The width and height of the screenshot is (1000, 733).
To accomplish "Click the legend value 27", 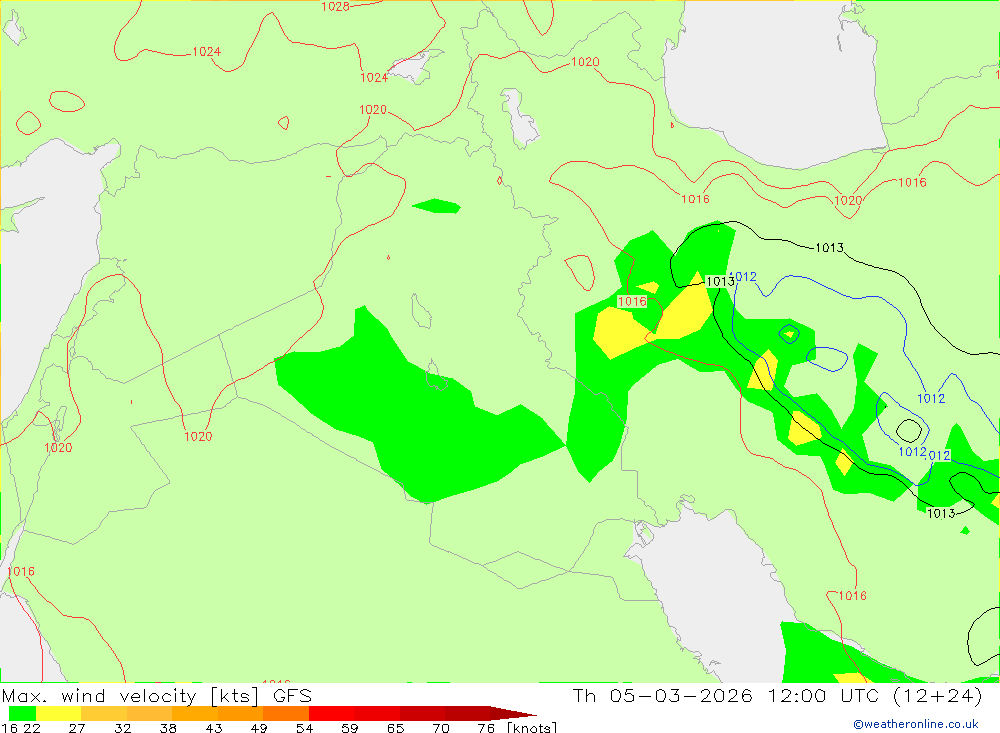I will coord(77,728).
